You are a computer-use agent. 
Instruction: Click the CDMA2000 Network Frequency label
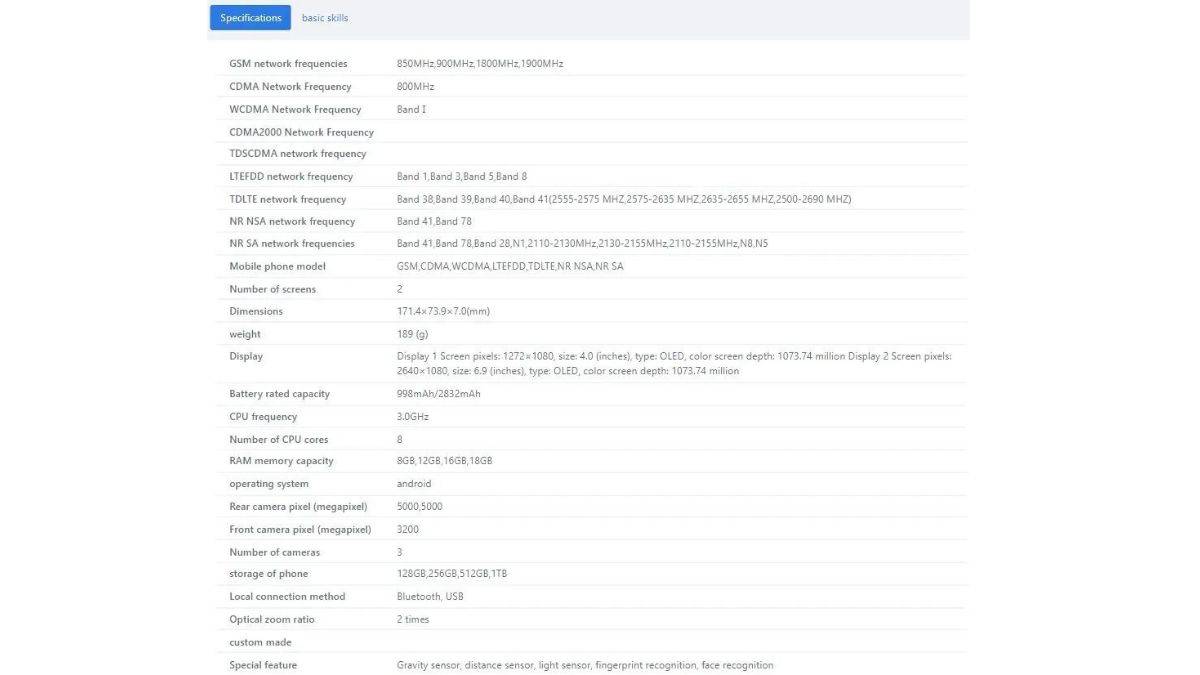(x=301, y=132)
